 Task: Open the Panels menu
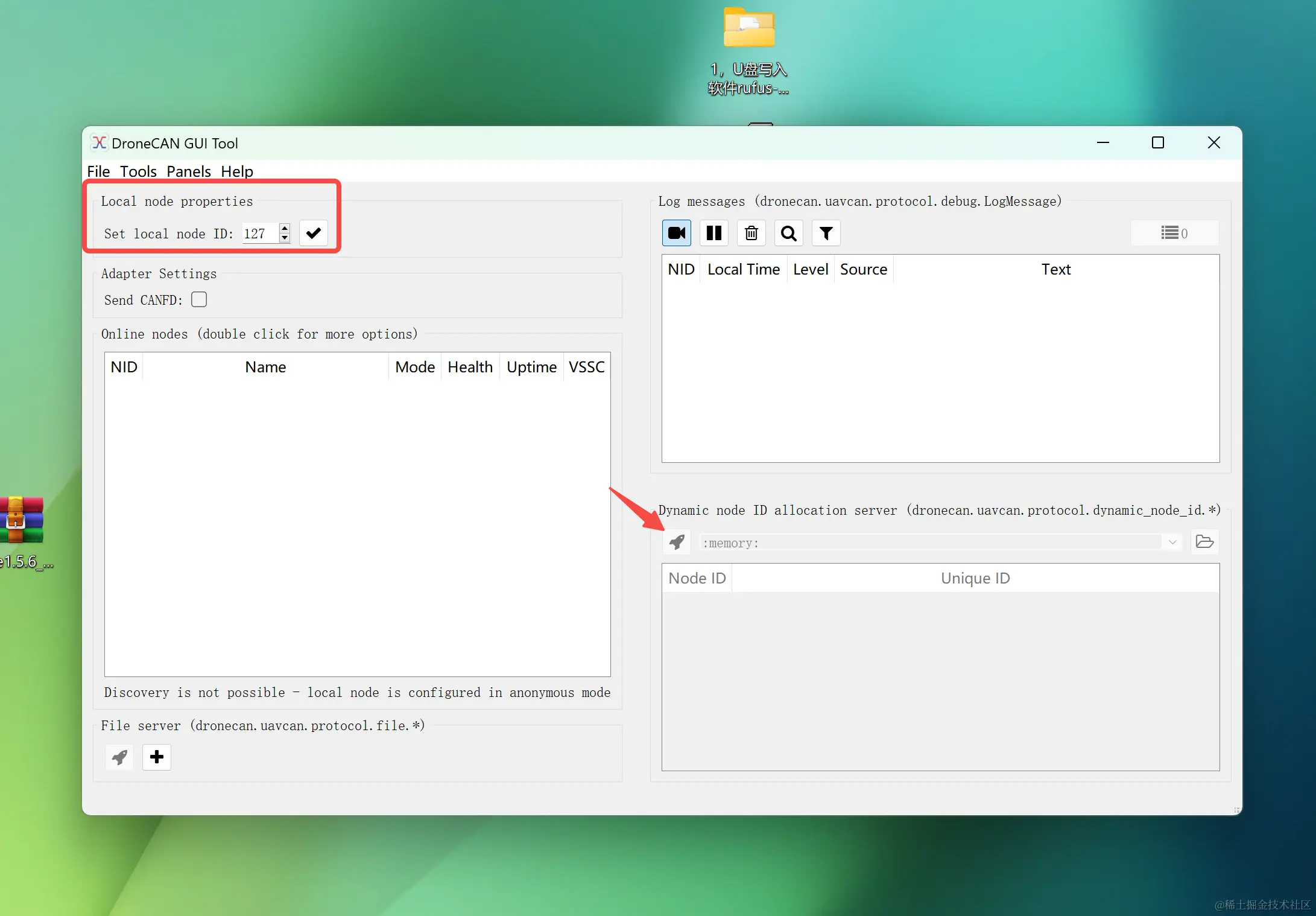pos(188,171)
